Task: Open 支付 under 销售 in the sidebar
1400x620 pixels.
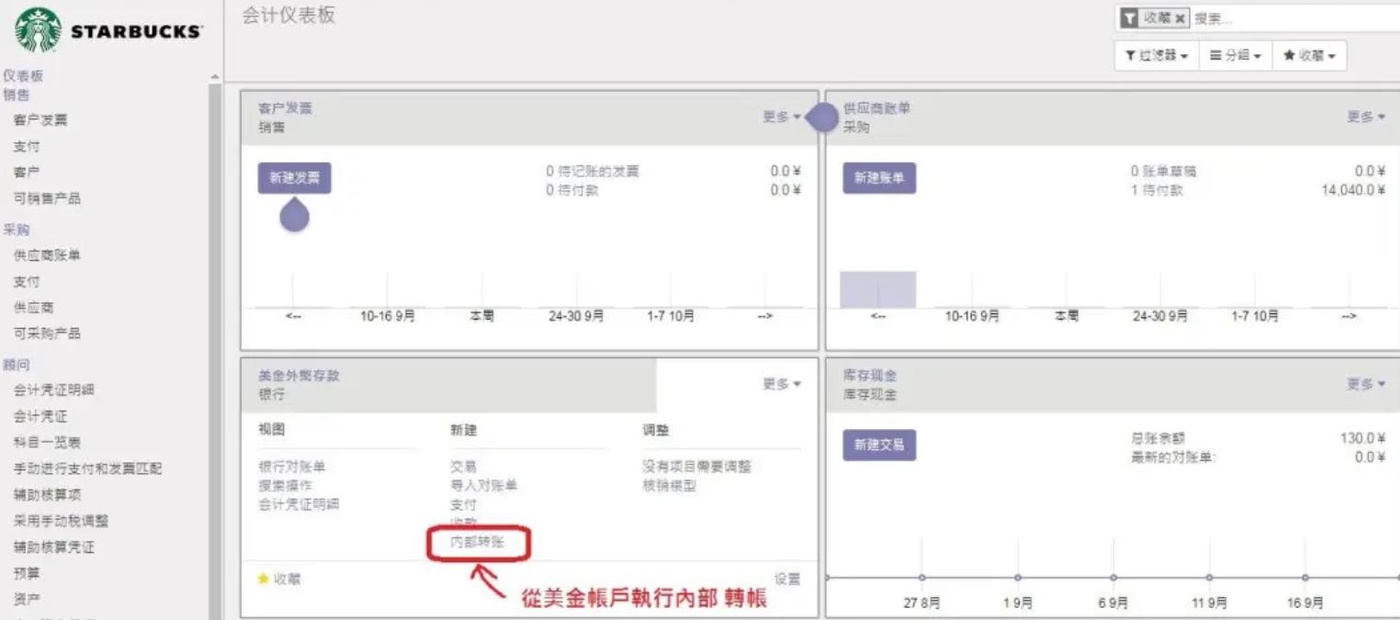Action: pos(27,146)
